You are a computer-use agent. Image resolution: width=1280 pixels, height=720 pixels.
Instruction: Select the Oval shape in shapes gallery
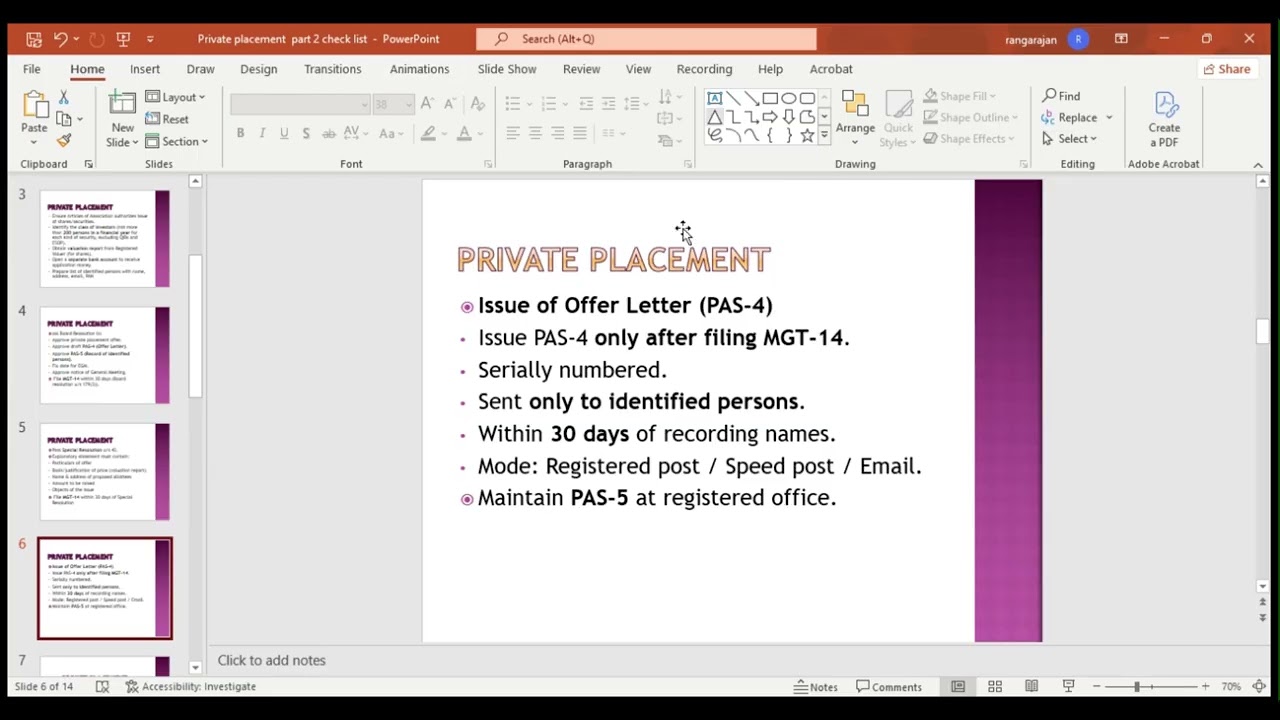coord(789,98)
